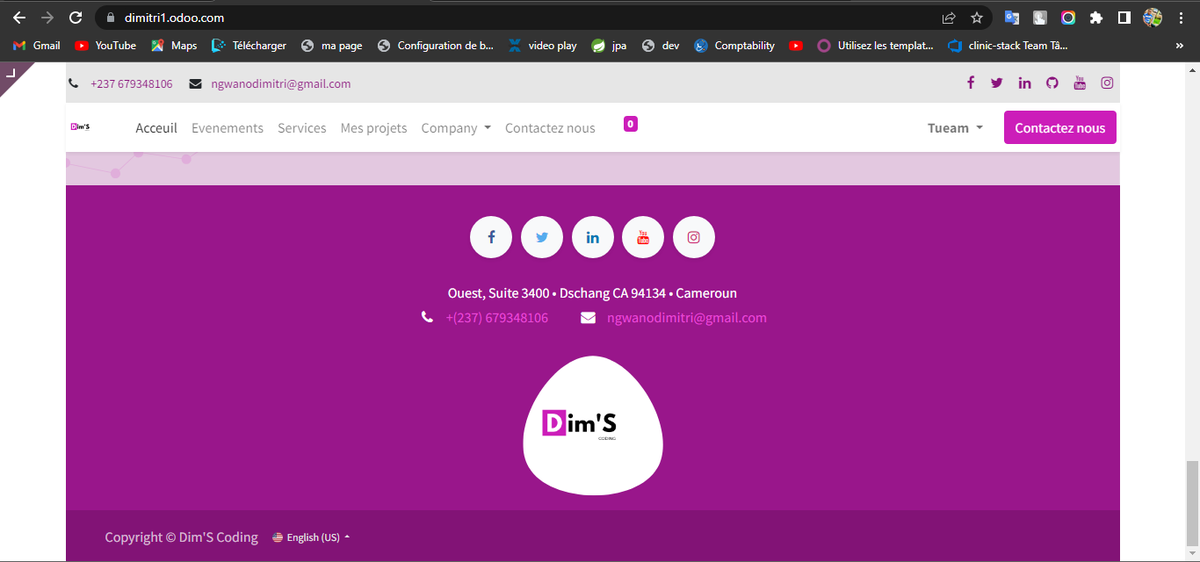Click the rainbow circle extension icon
1200x562 pixels.
[1068, 17]
